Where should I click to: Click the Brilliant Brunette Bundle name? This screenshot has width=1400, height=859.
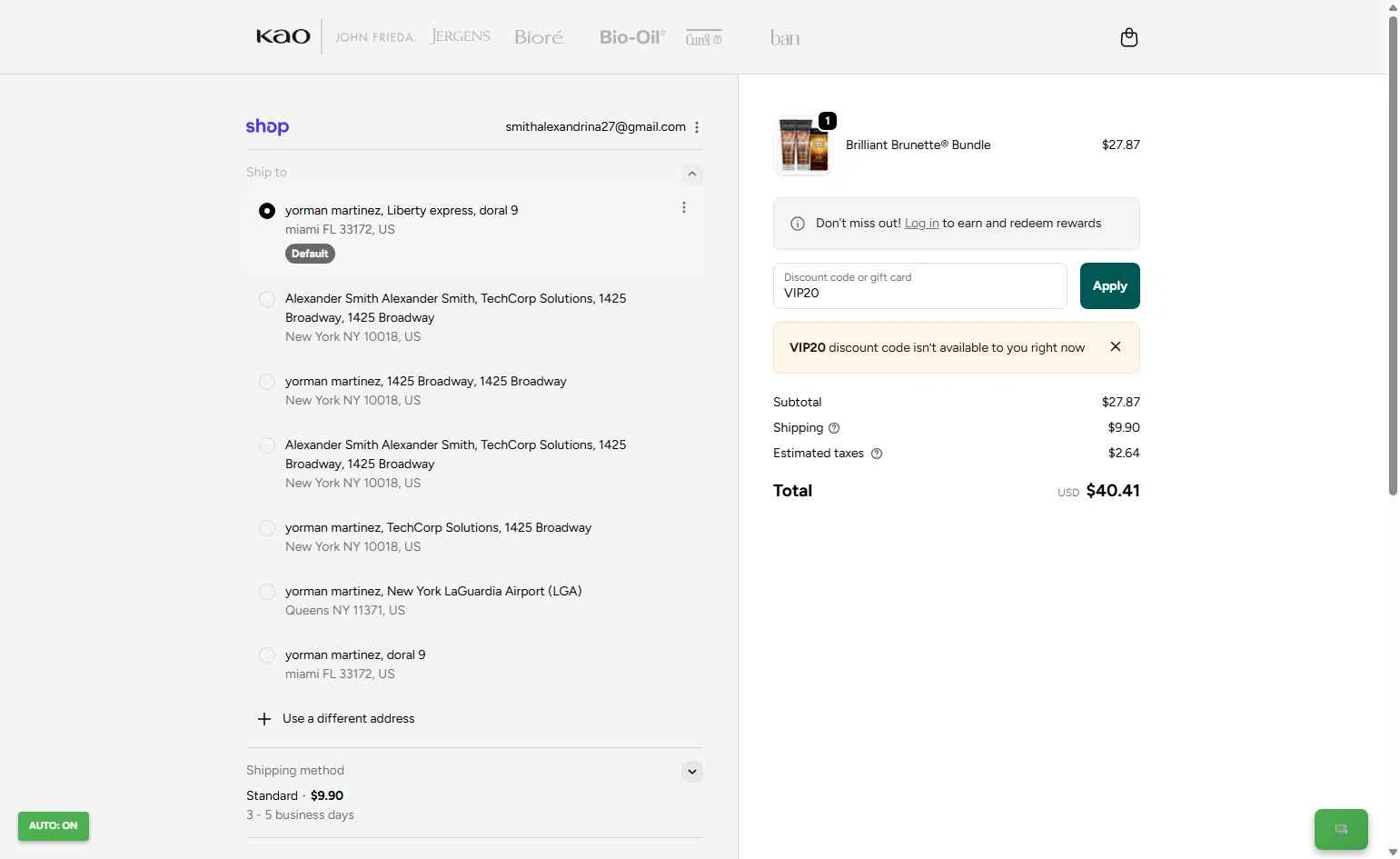tap(918, 145)
